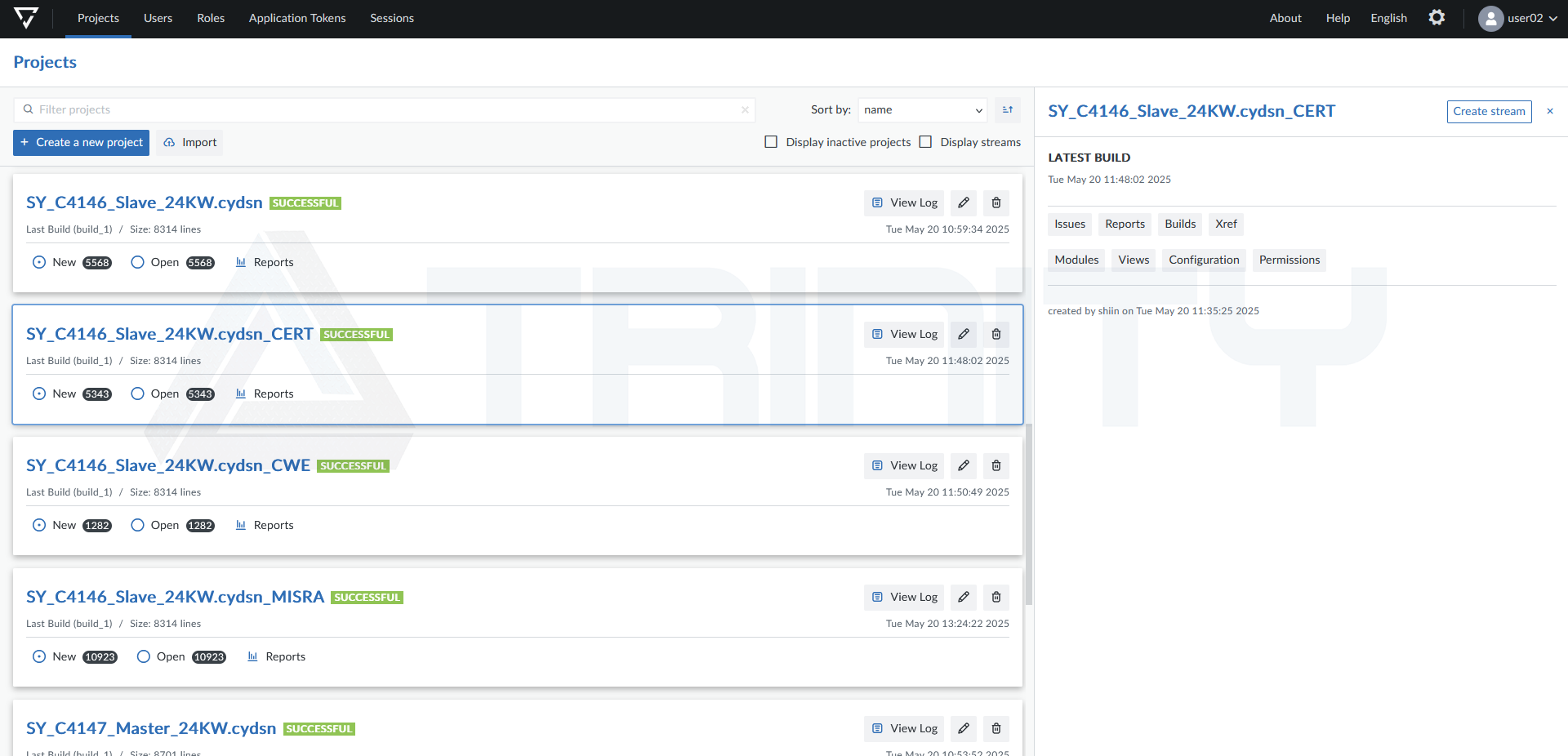
Task: Click the New issues icon for the MISRA project
Action: click(39, 656)
